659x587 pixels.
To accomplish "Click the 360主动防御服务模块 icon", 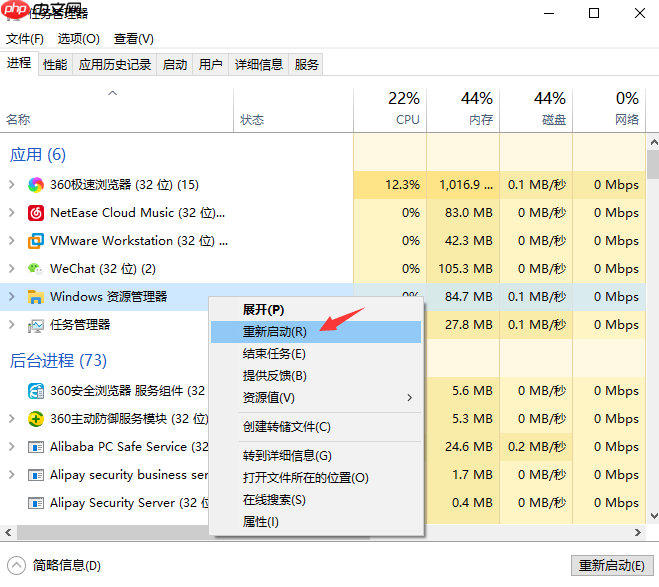I will pos(36,419).
